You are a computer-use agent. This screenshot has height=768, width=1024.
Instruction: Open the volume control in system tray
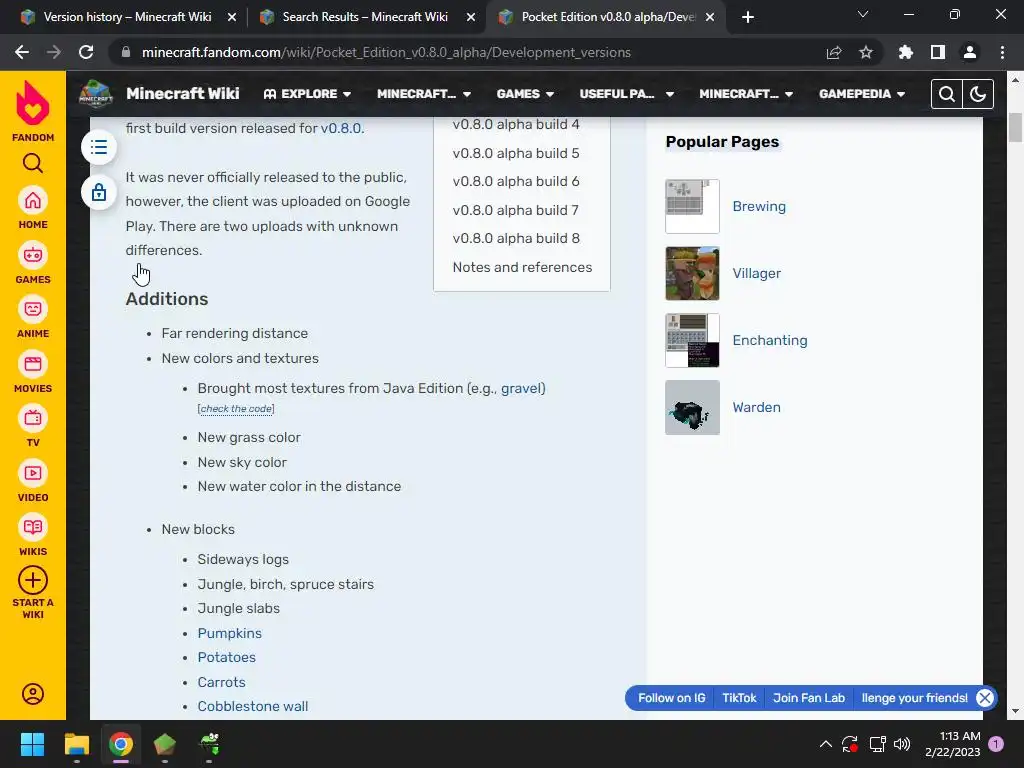[902, 744]
